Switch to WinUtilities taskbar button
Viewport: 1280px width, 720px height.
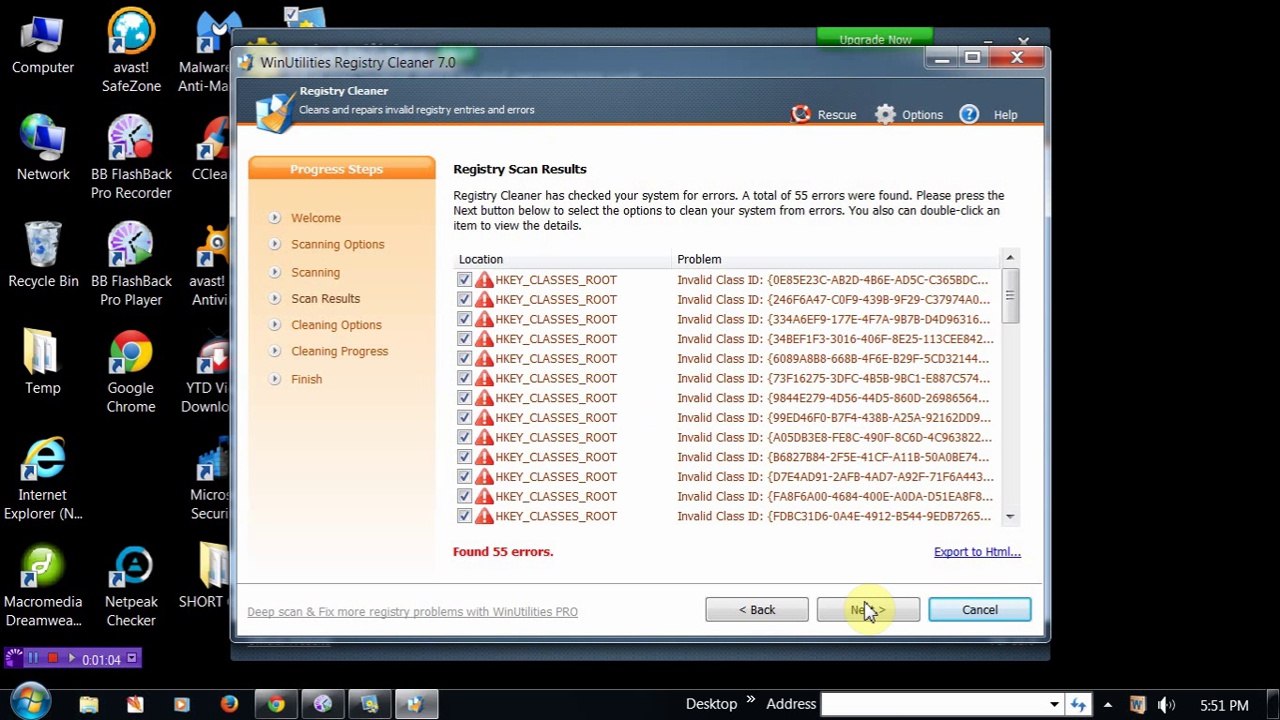pos(416,704)
